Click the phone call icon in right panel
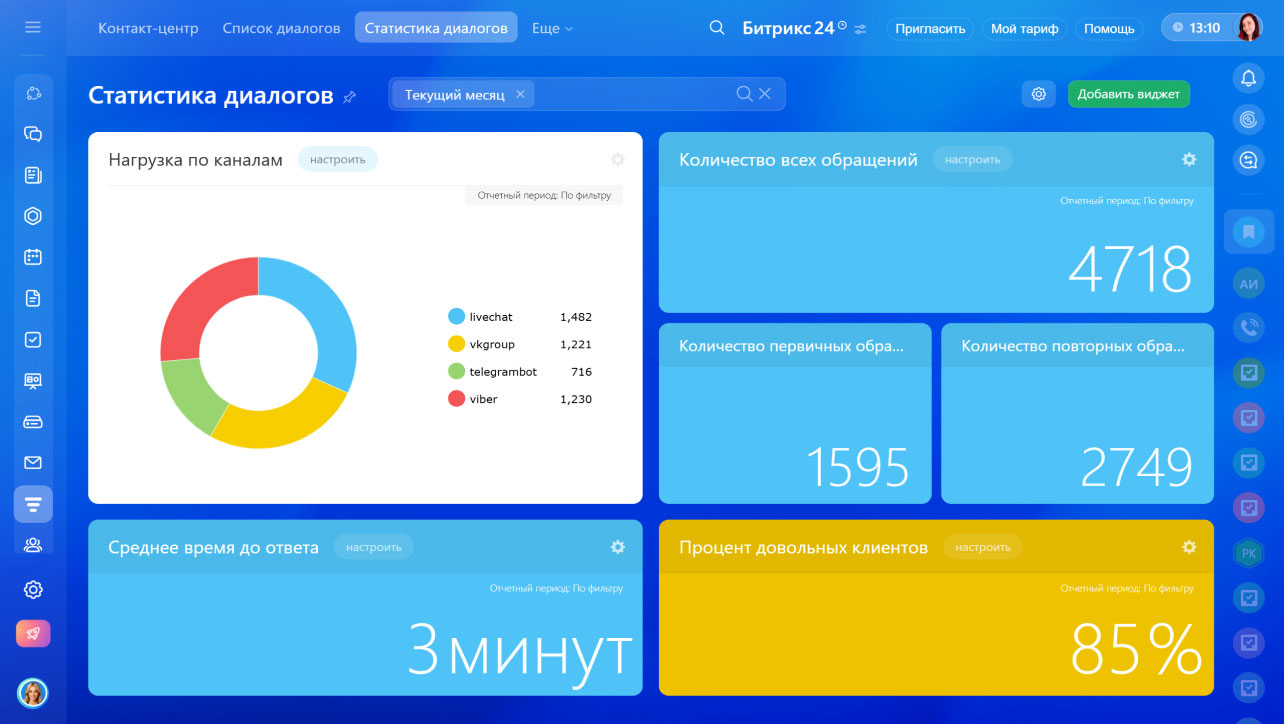The width and height of the screenshot is (1284, 724). point(1248,327)
